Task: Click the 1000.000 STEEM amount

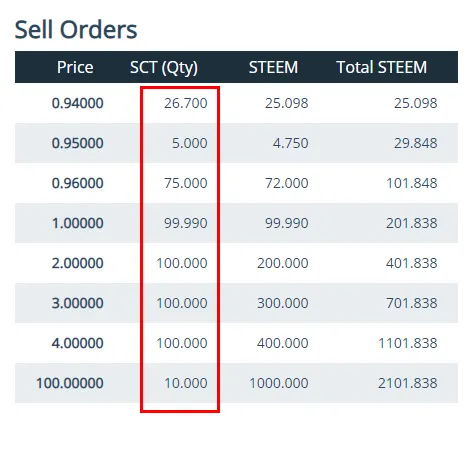Action: tap(279, 383)
